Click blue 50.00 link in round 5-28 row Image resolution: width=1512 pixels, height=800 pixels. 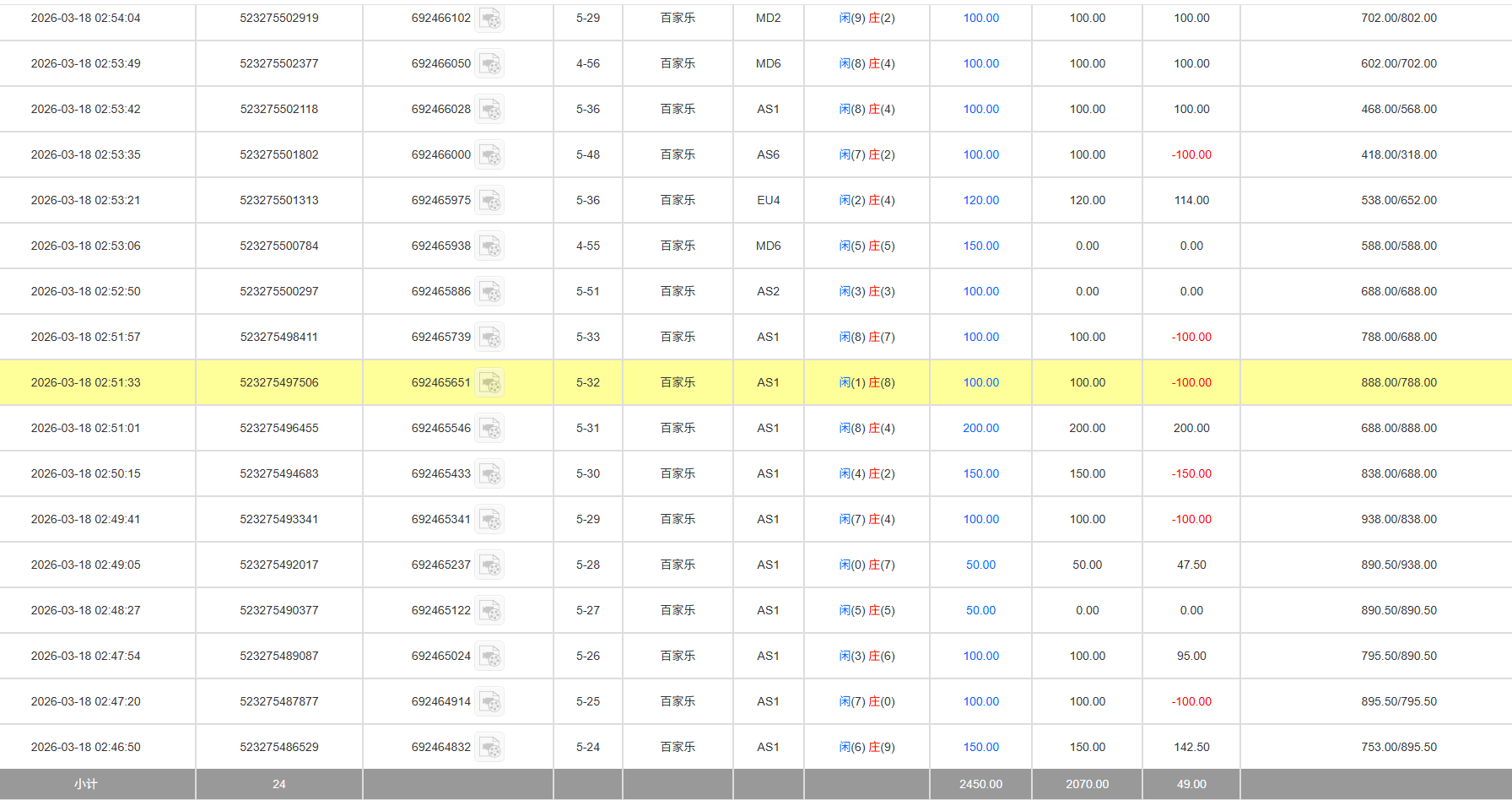(980, 565)
